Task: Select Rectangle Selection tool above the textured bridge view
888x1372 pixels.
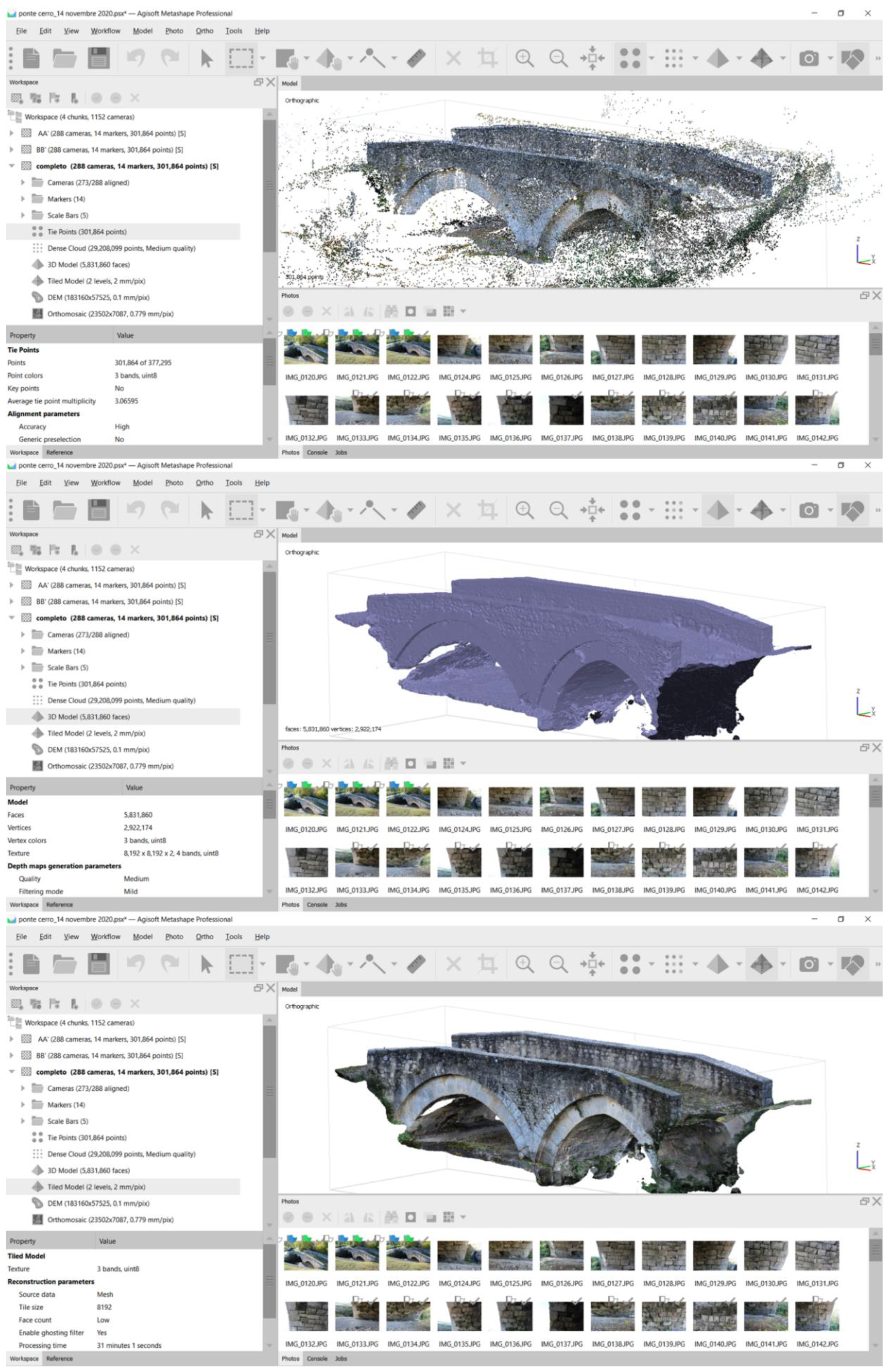Action: (241, 964)
